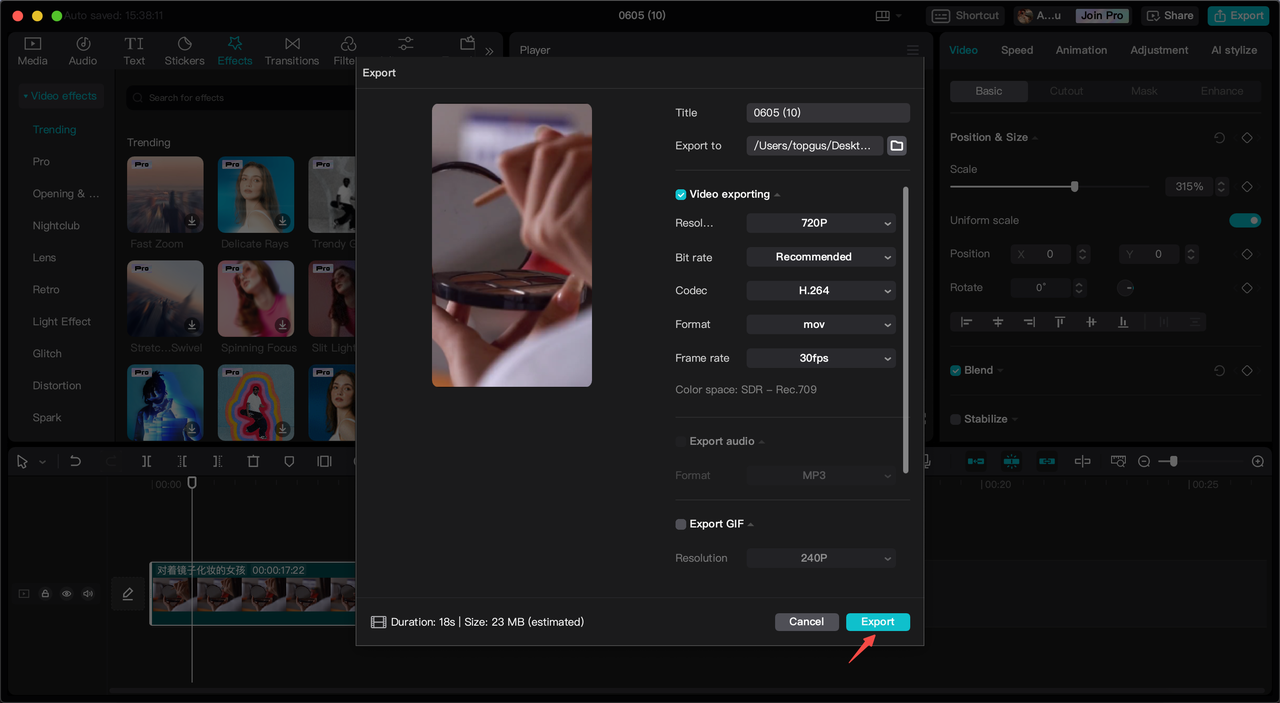Open the Stickers panel
This screenshot has height=703, width=1280.
click(x=184, y=51)
